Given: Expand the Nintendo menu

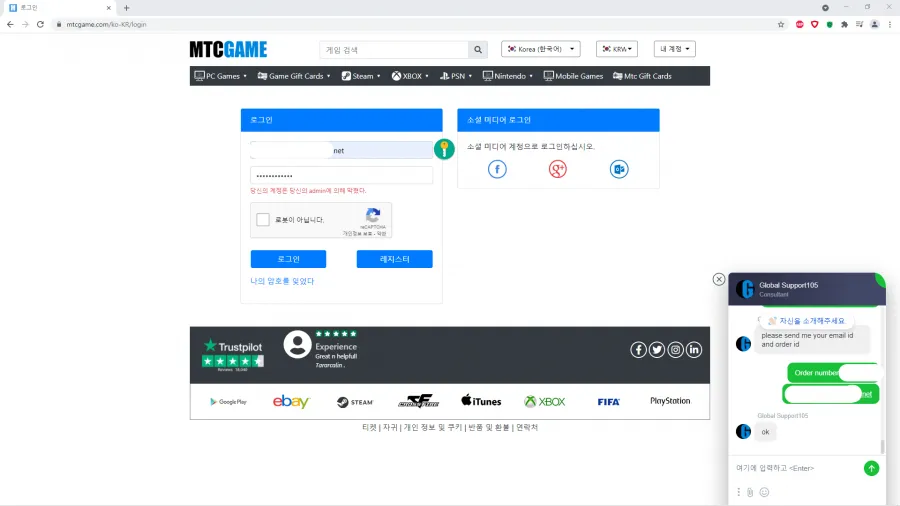Looking at the screenshot, I should point(508,76).
